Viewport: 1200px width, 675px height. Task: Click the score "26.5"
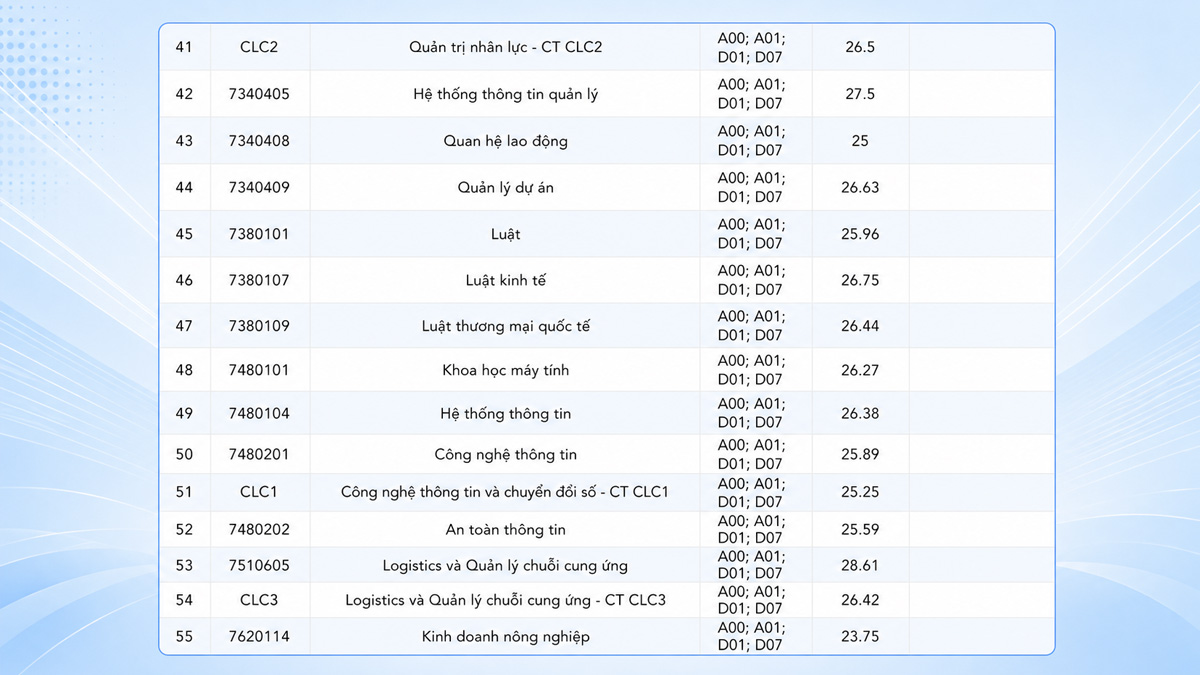pos(860,47)
